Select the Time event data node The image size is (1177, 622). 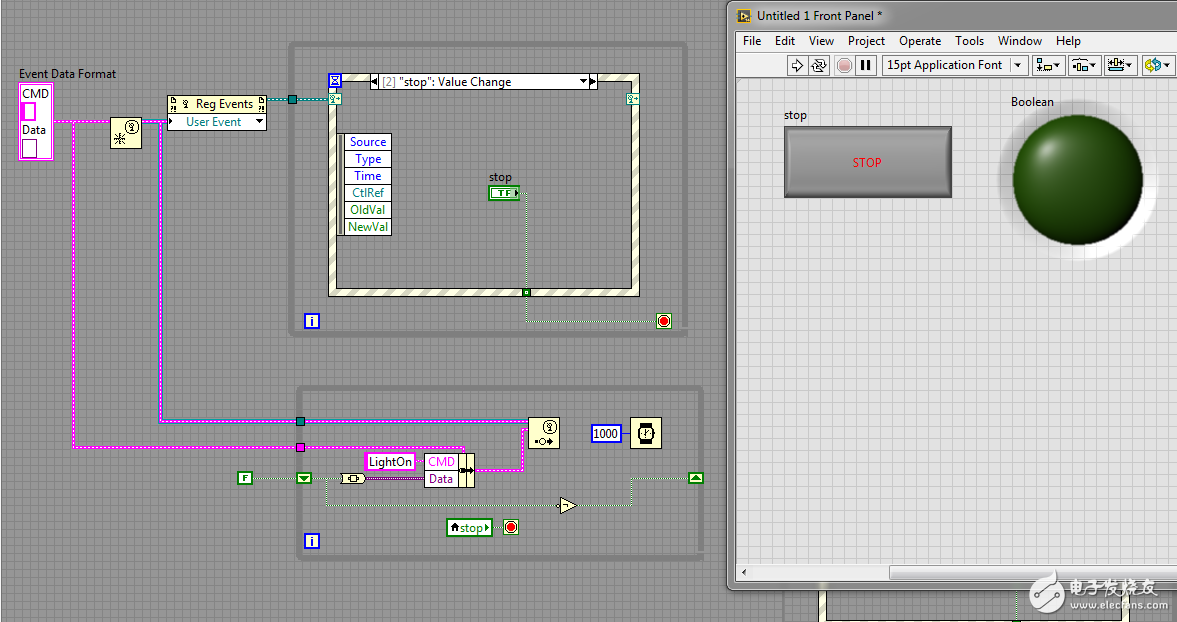click(368, 176)
